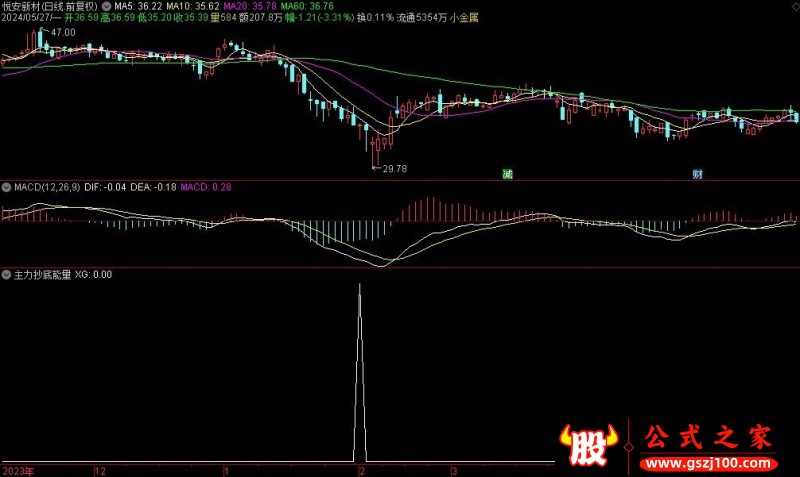Click the MA10: 35.62 moving average label
This screenshot has height=477, width=800.
click(x=193, y=6)
